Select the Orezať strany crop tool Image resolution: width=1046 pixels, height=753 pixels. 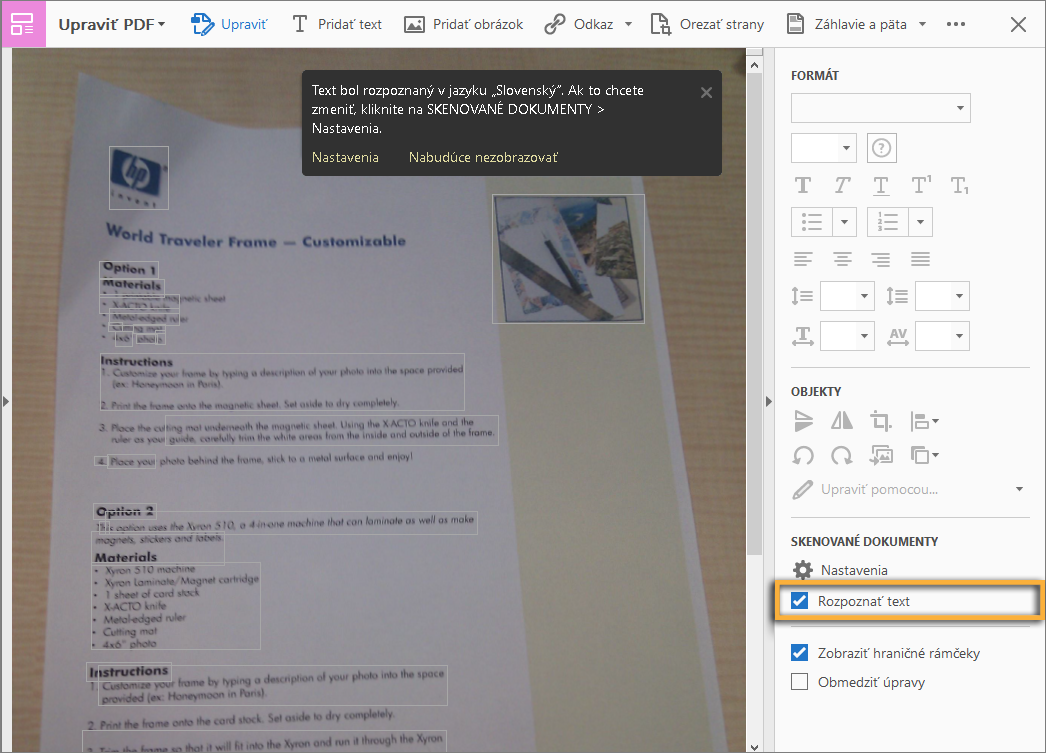click(707, 25)
